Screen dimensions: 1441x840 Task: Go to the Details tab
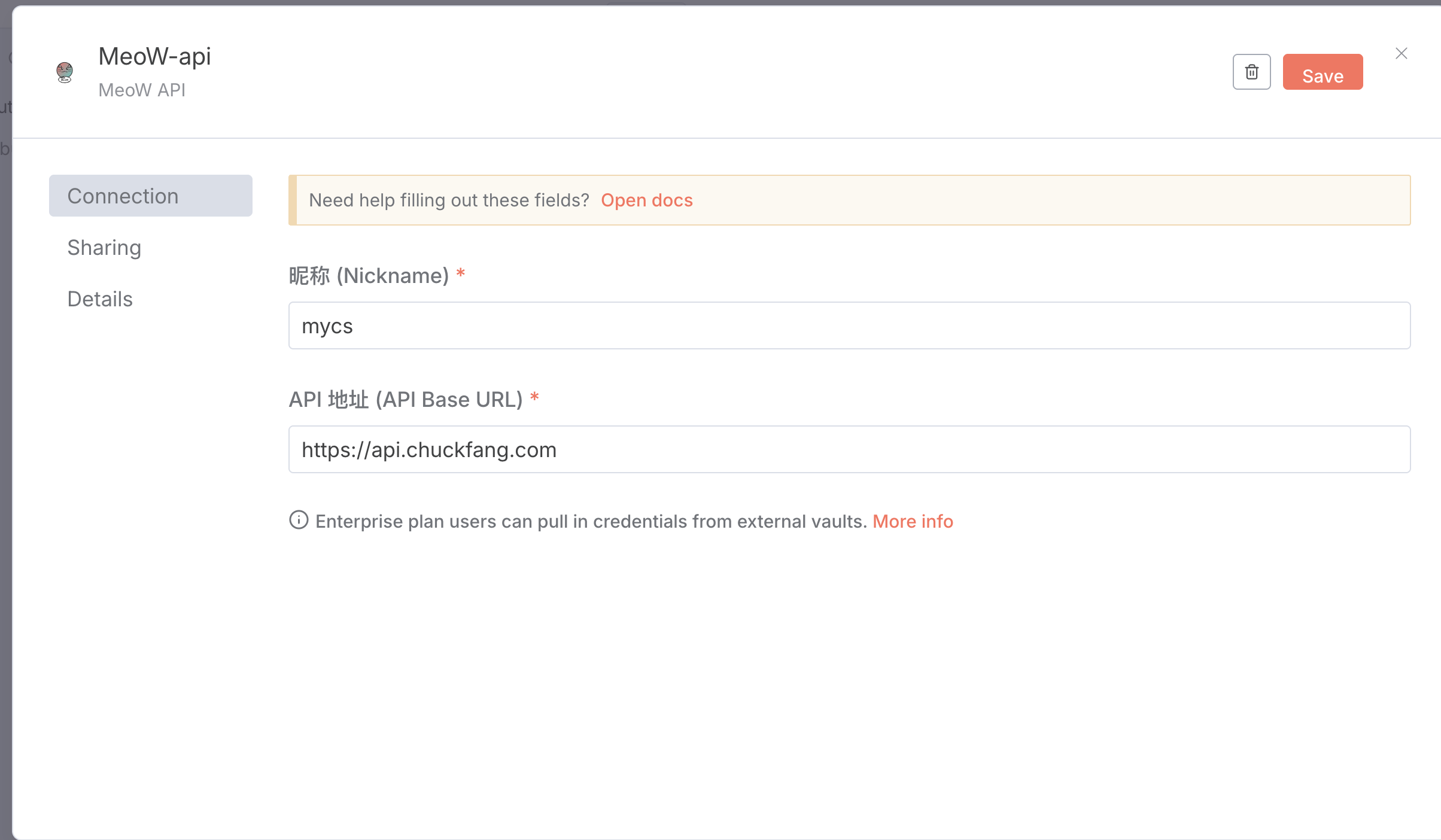point(100,299)
